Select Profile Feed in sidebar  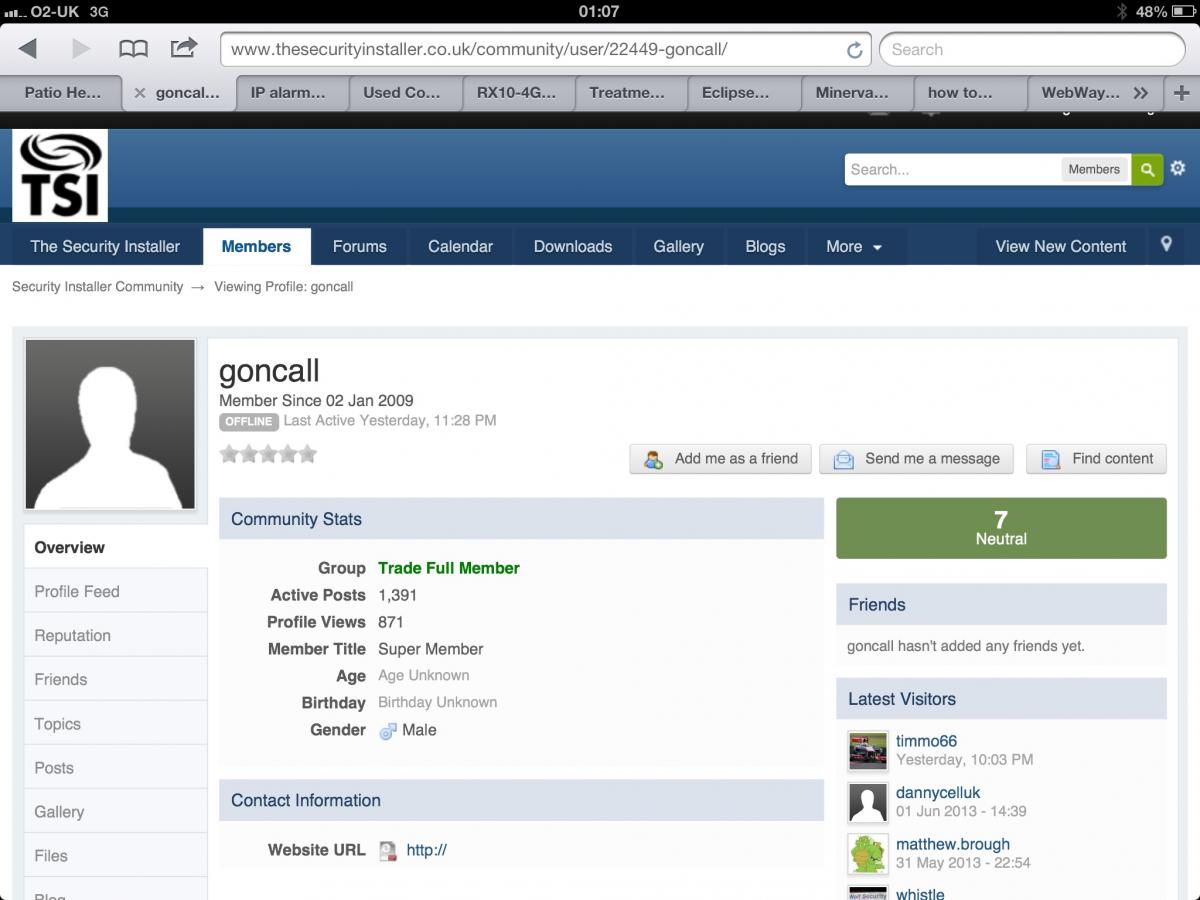point(77,592)
